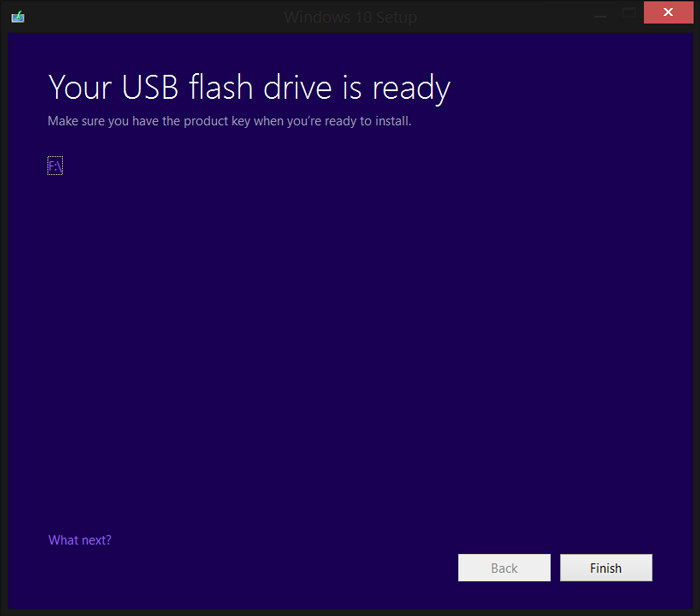Click blank title bar left of the title
Screen dimensions: 700x616
150,16
